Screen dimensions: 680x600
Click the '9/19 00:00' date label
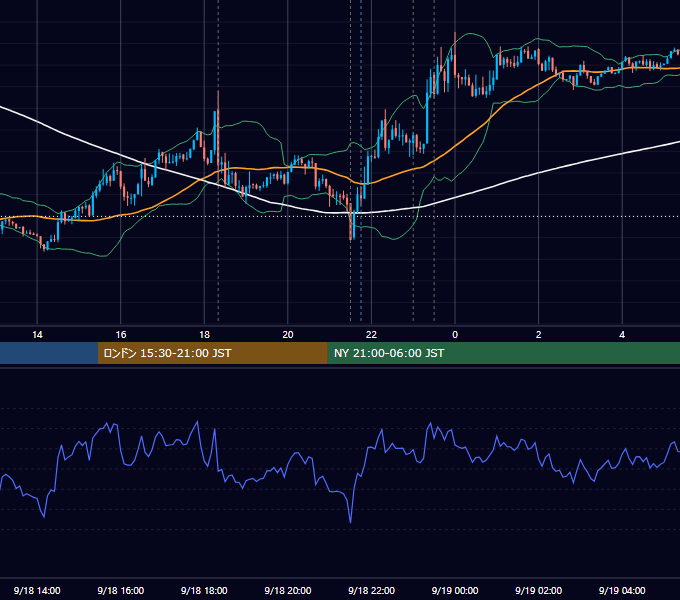tap(455, 590)
